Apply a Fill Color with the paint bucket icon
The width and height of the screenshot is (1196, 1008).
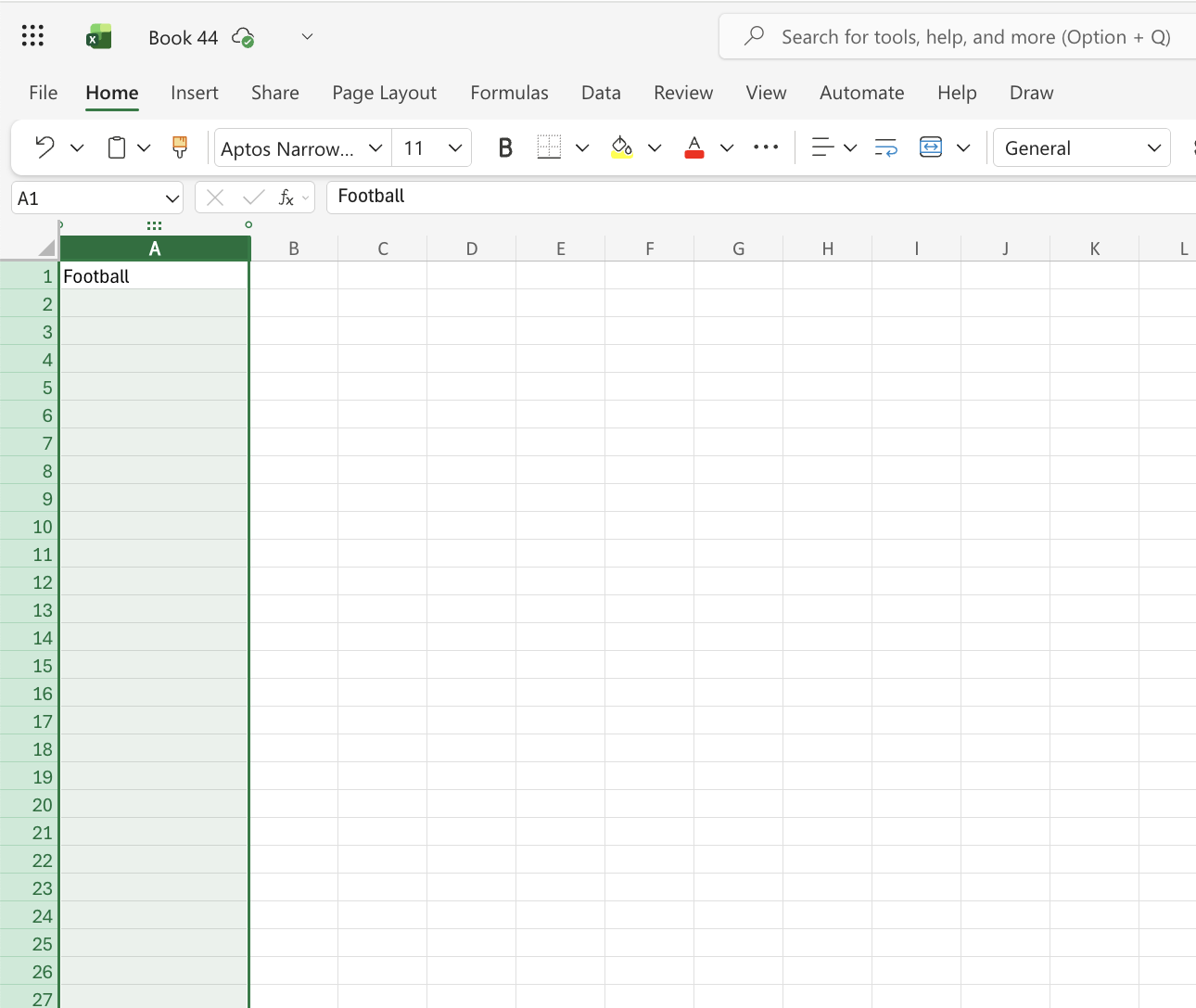click(621, 147)
